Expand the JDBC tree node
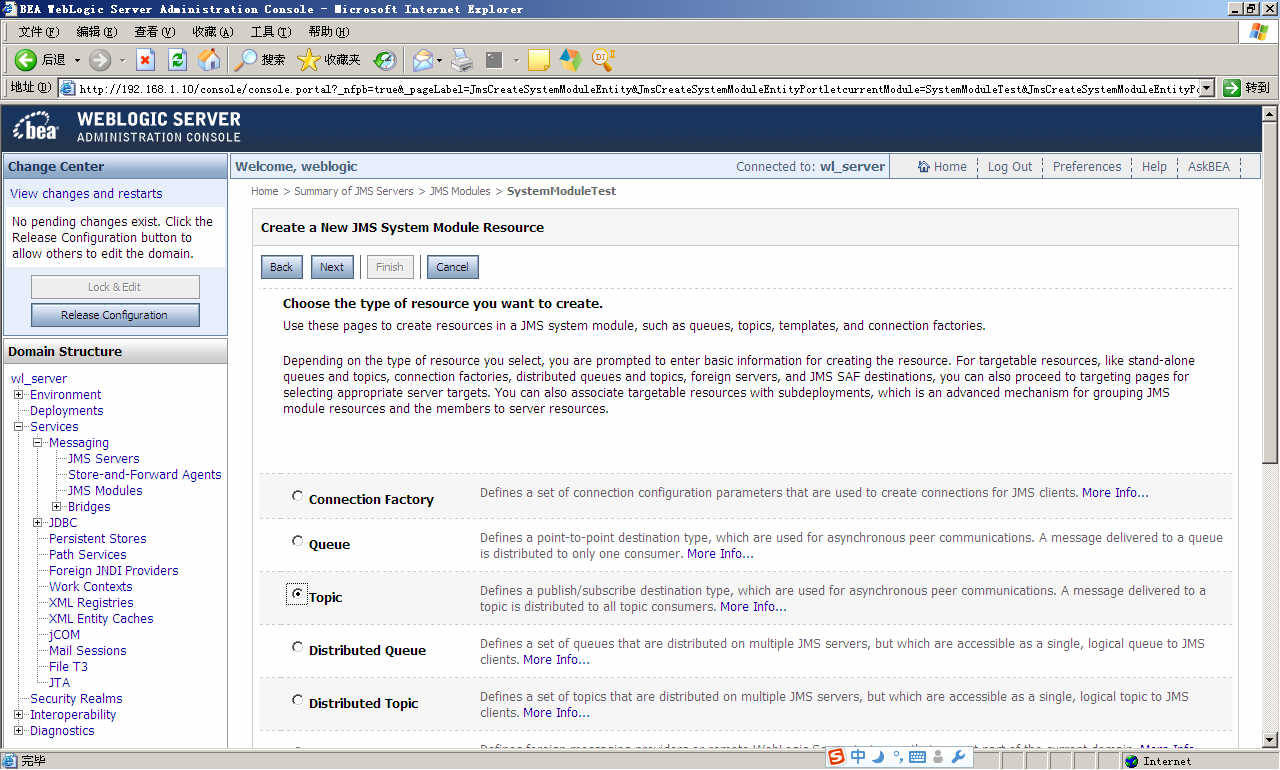 tap(37, 523)
